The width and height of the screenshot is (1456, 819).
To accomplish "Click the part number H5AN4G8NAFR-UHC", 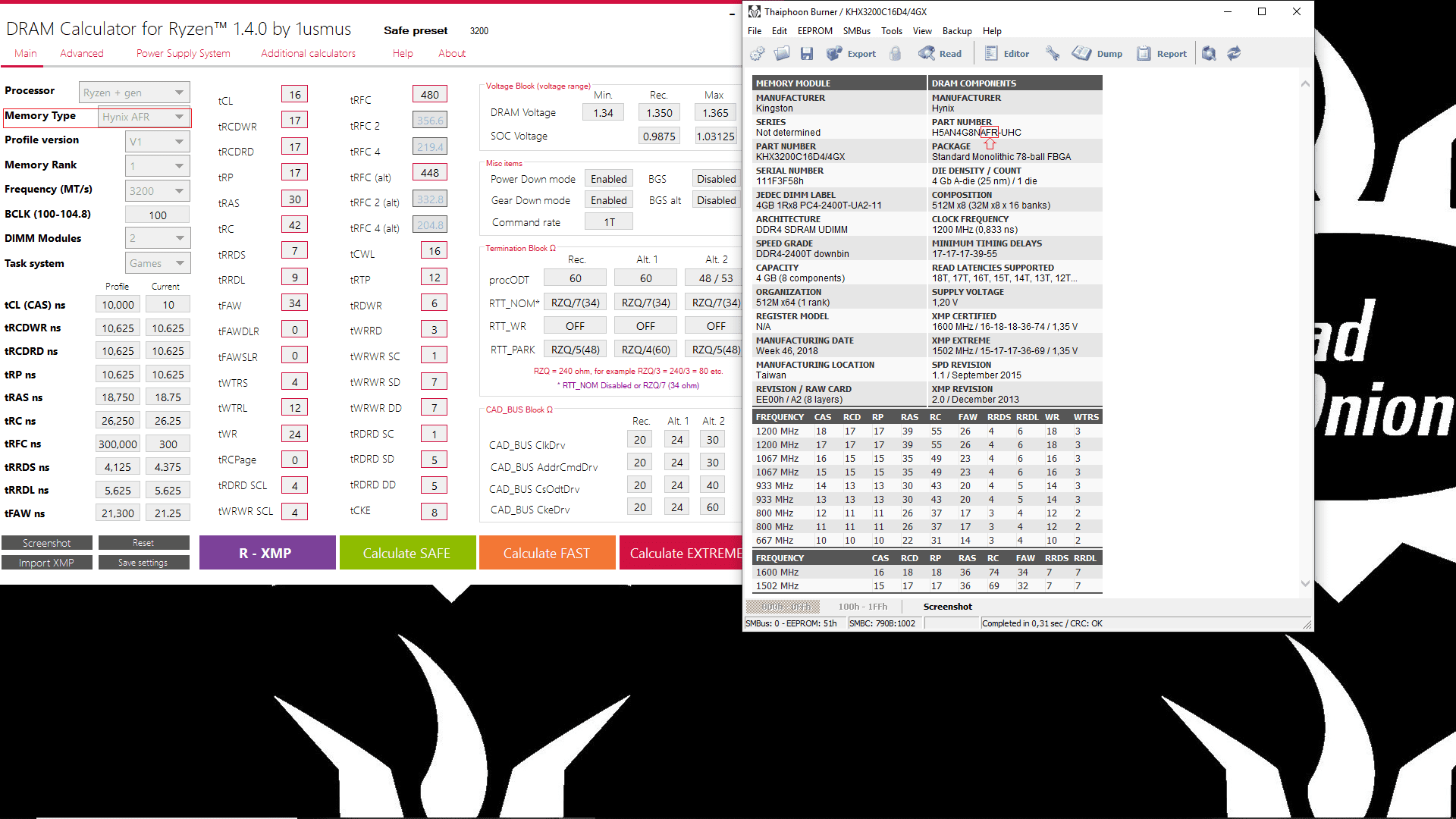I will [976, 133].
